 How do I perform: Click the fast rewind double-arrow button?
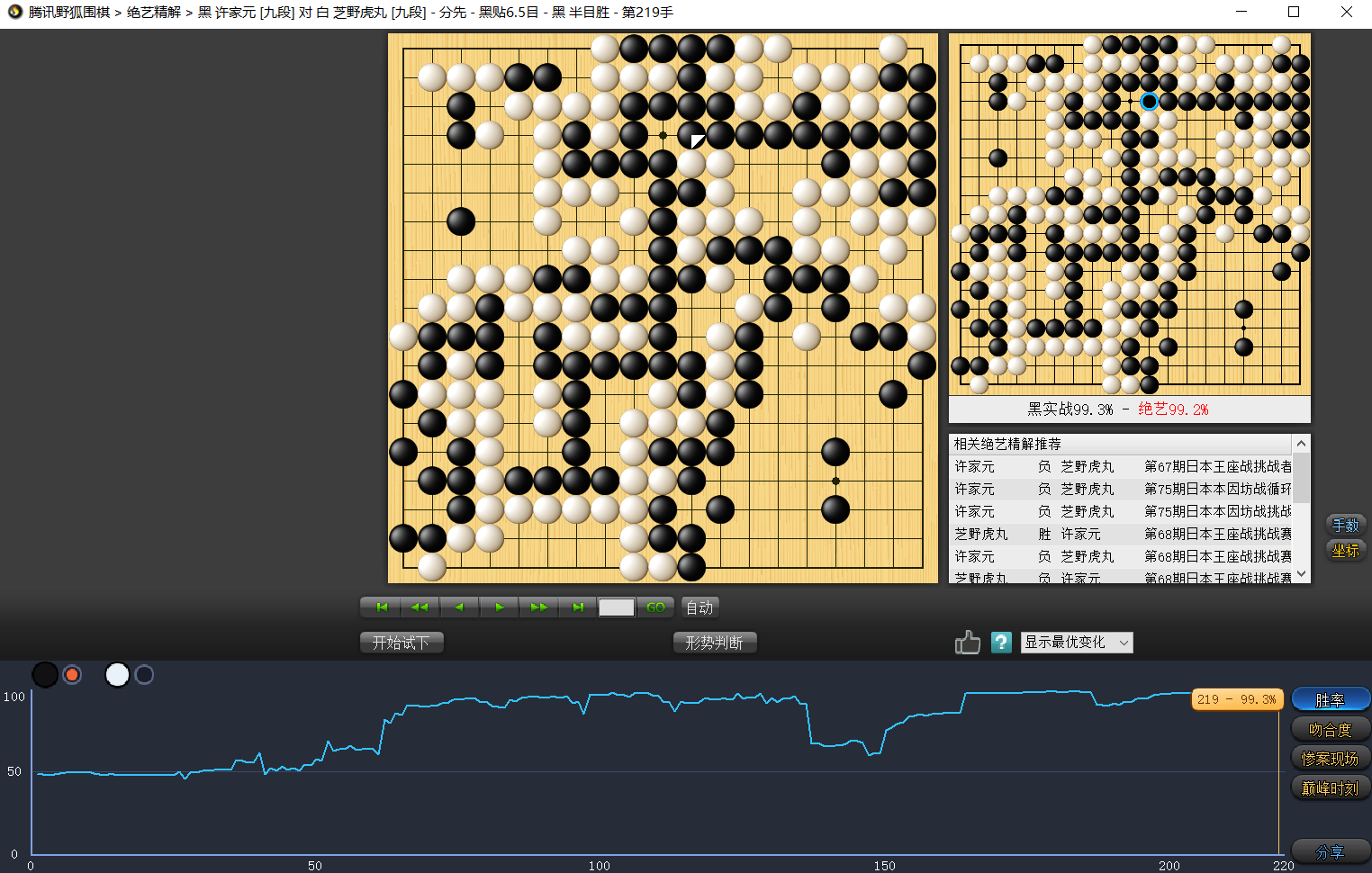tap(420, 607)
